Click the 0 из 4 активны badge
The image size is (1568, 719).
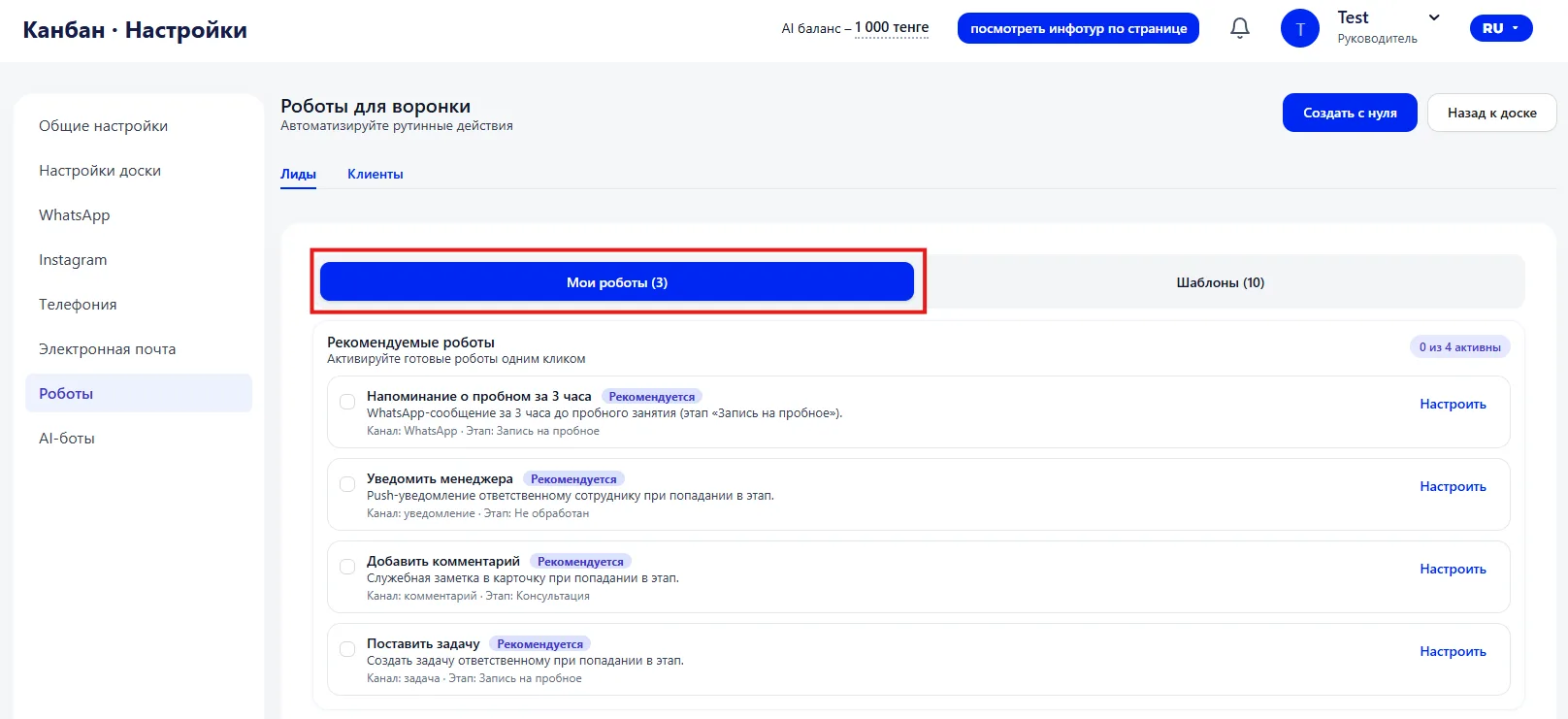click(1459, 347)
